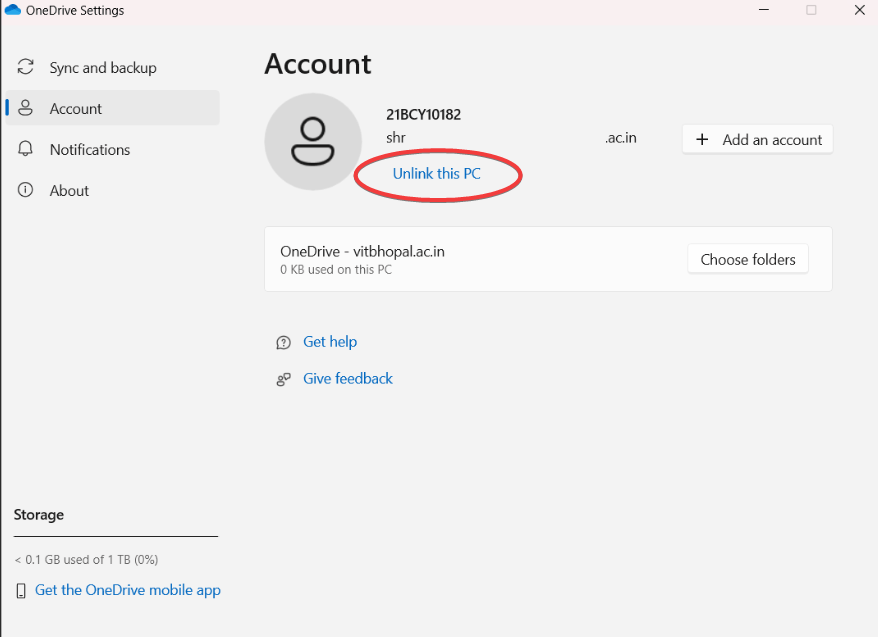
Task: Open Notifications using the bell icon
Action: coord(25,149)
